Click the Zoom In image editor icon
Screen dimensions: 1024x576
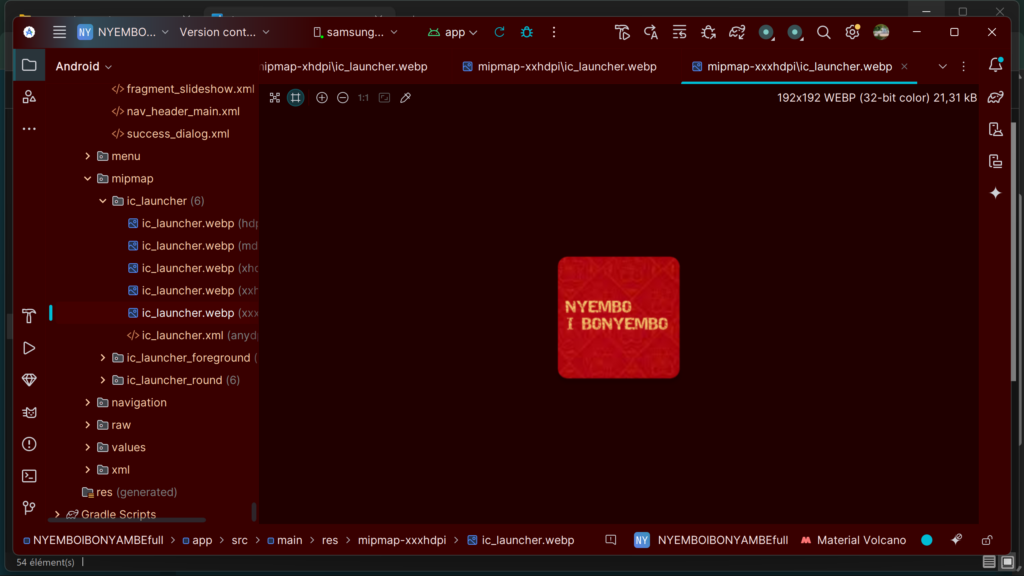pyautogui.click(x=322, y=98)
